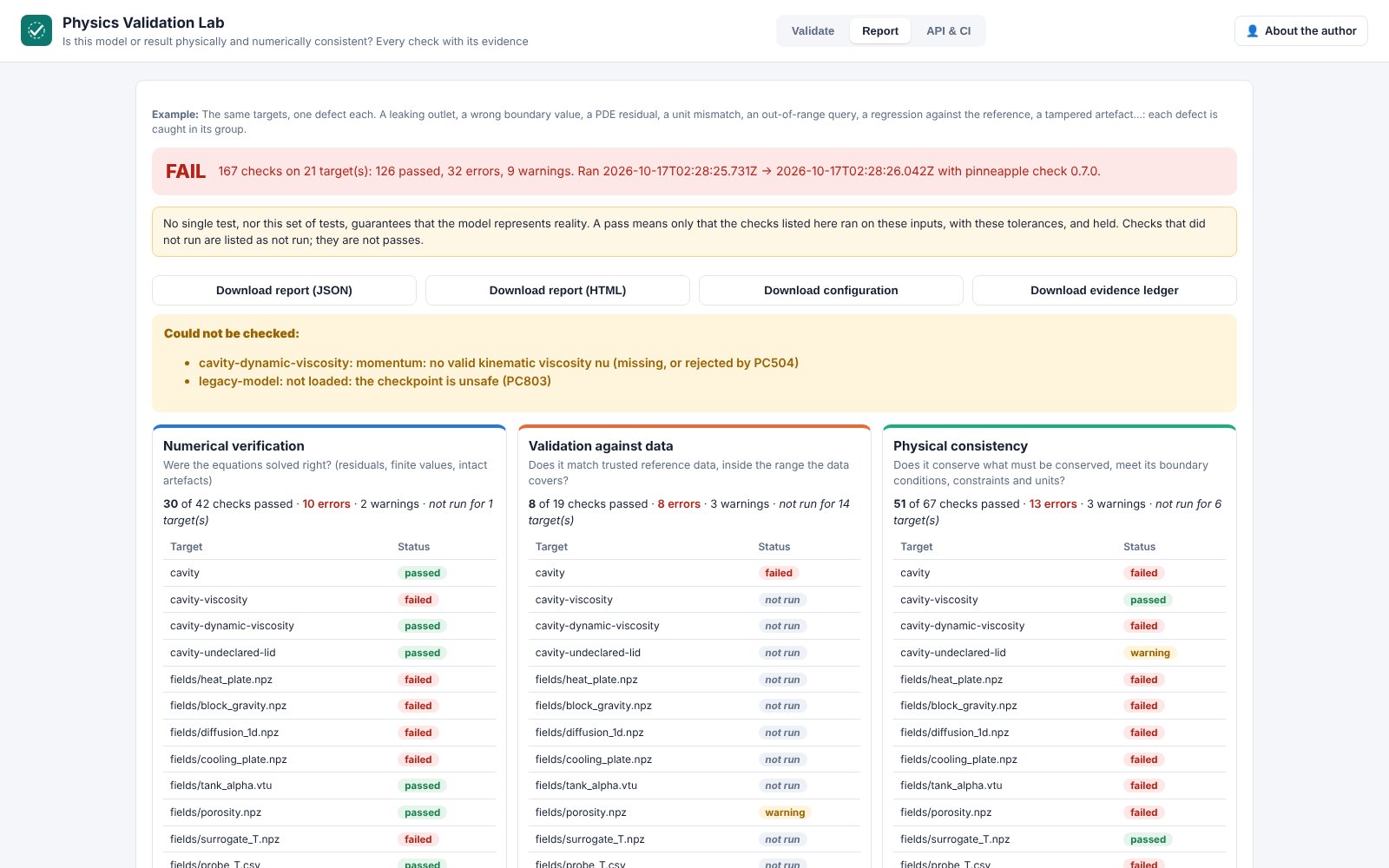Click legacy-model not loaded message
1389x868 pixels.
[375, 381]
